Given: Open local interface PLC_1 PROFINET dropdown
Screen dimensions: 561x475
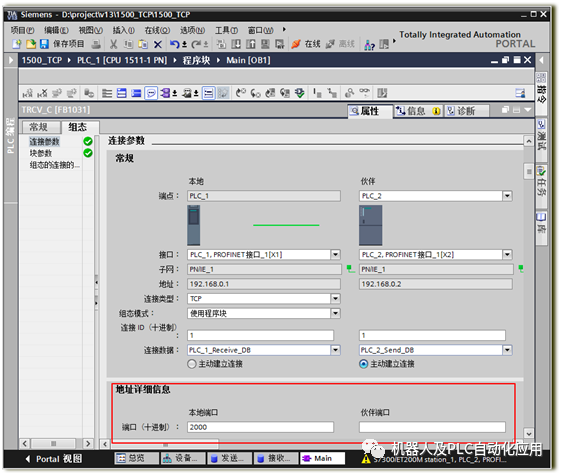Looking at the screenshot, I should [335, 255].
